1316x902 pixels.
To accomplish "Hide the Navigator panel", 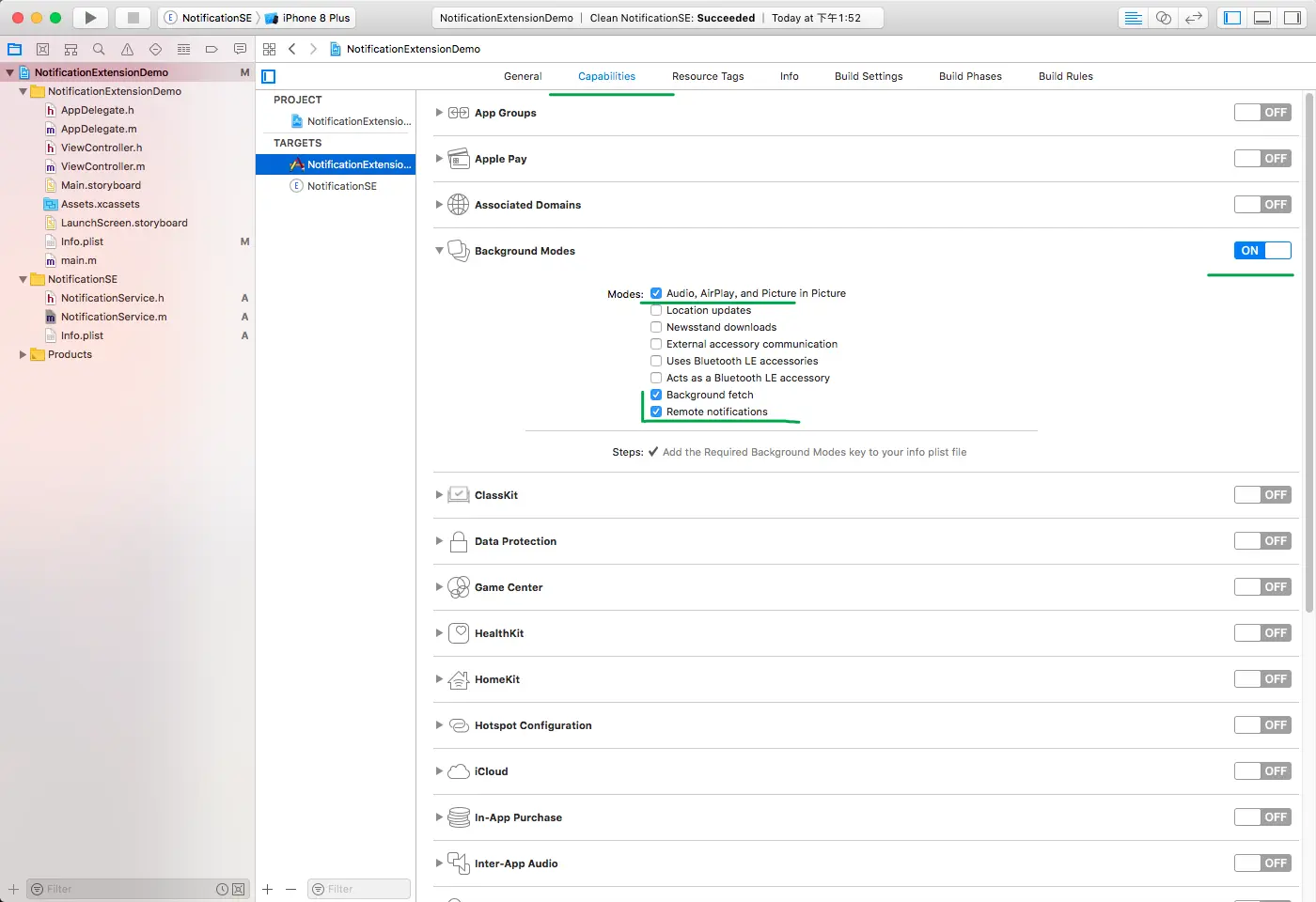I will coord(1232,18).
